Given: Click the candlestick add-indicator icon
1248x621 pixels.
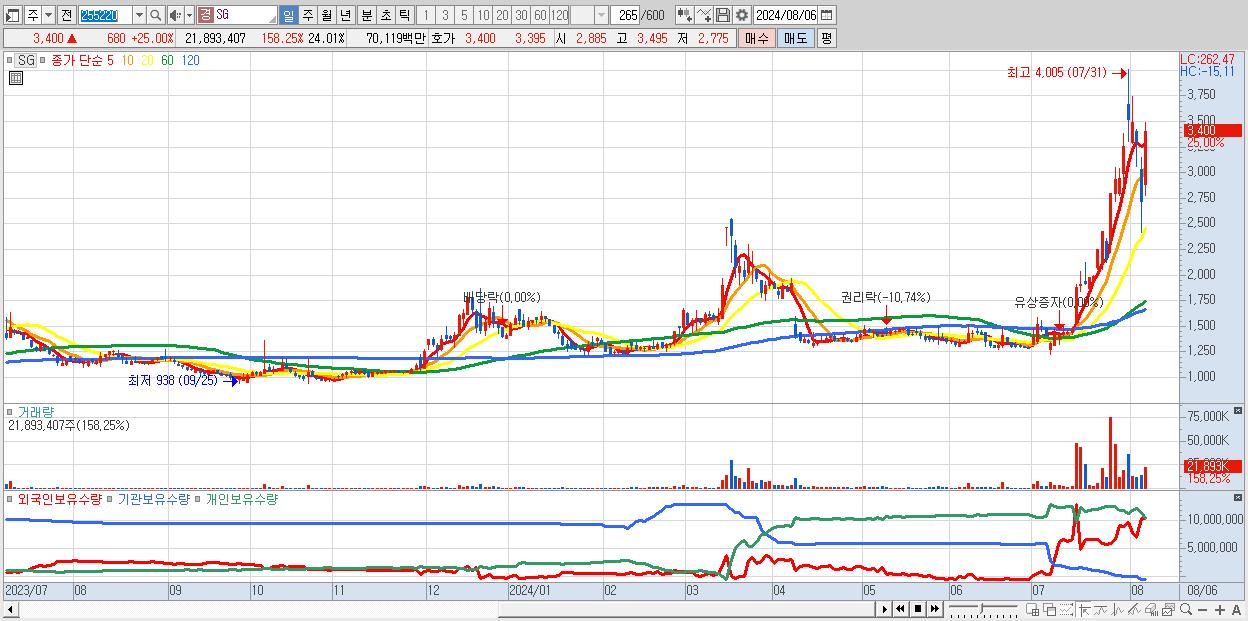Looking at the screenshot, I should [x=685, y=15].
